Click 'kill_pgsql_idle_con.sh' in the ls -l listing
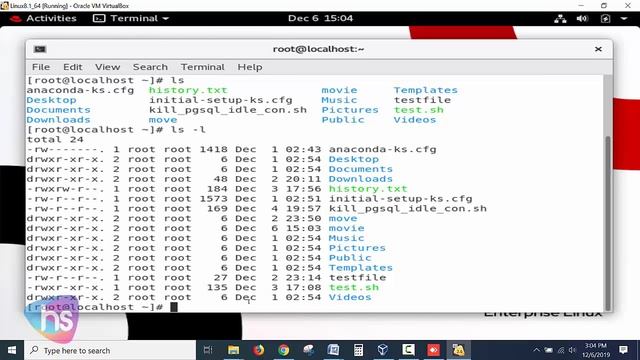 408,209
